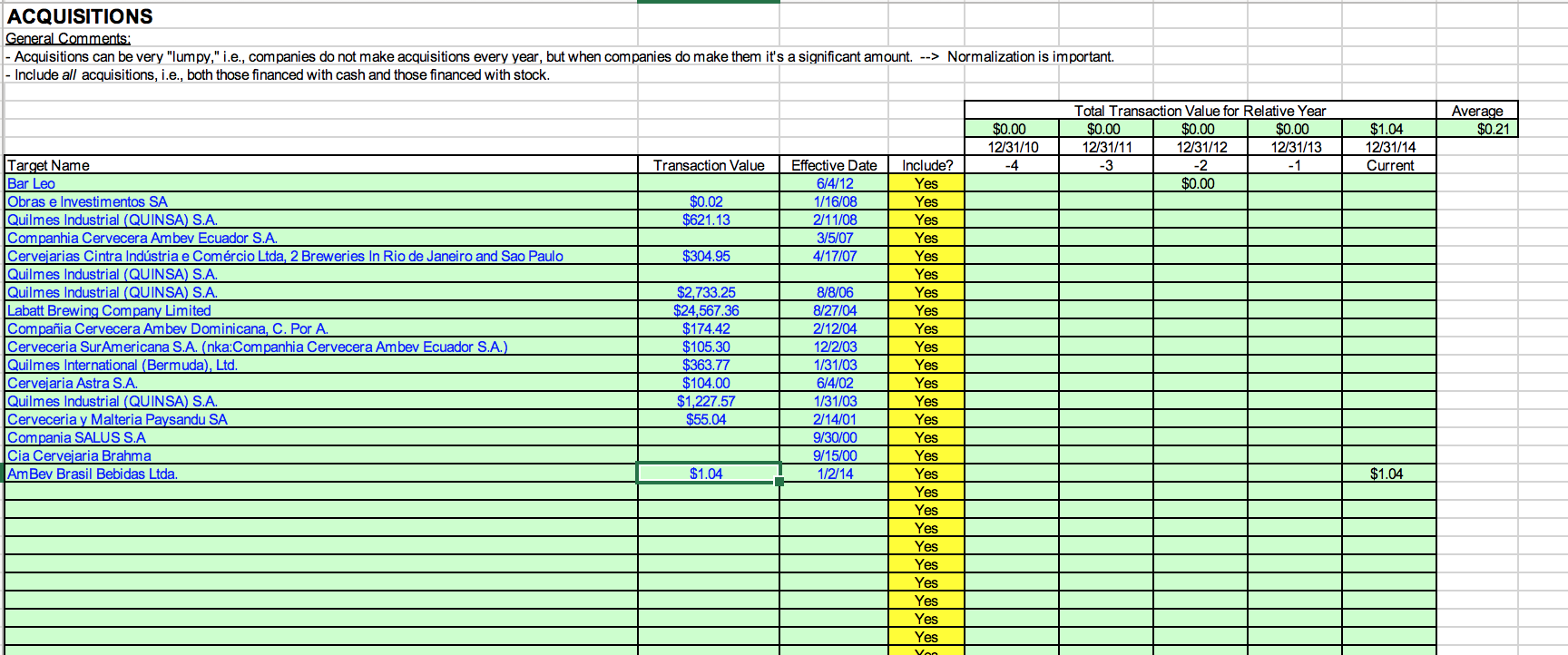Select the 12/2/03 effective date

click(x=835, y=347)
